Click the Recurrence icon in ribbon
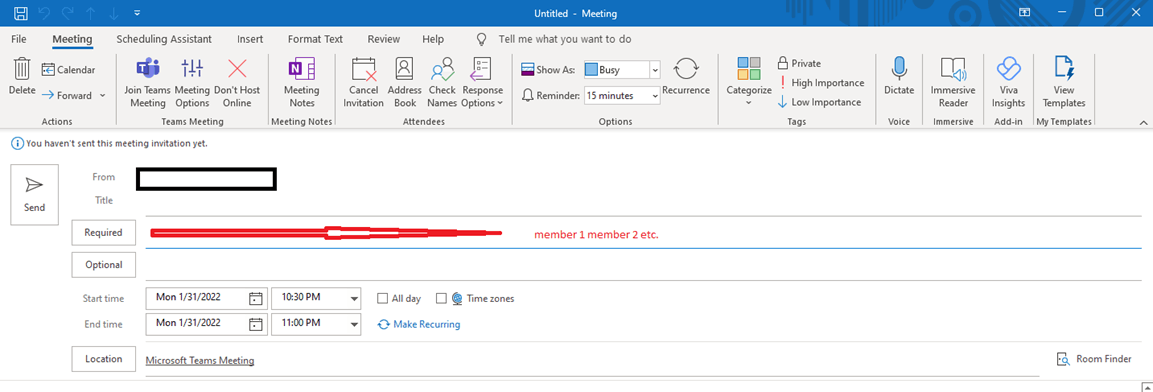The image size is (1153, 392). (686, 76)
